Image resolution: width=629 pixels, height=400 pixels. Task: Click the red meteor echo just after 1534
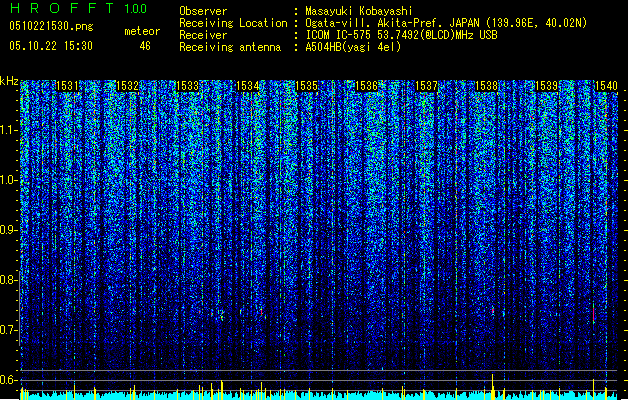262,312
